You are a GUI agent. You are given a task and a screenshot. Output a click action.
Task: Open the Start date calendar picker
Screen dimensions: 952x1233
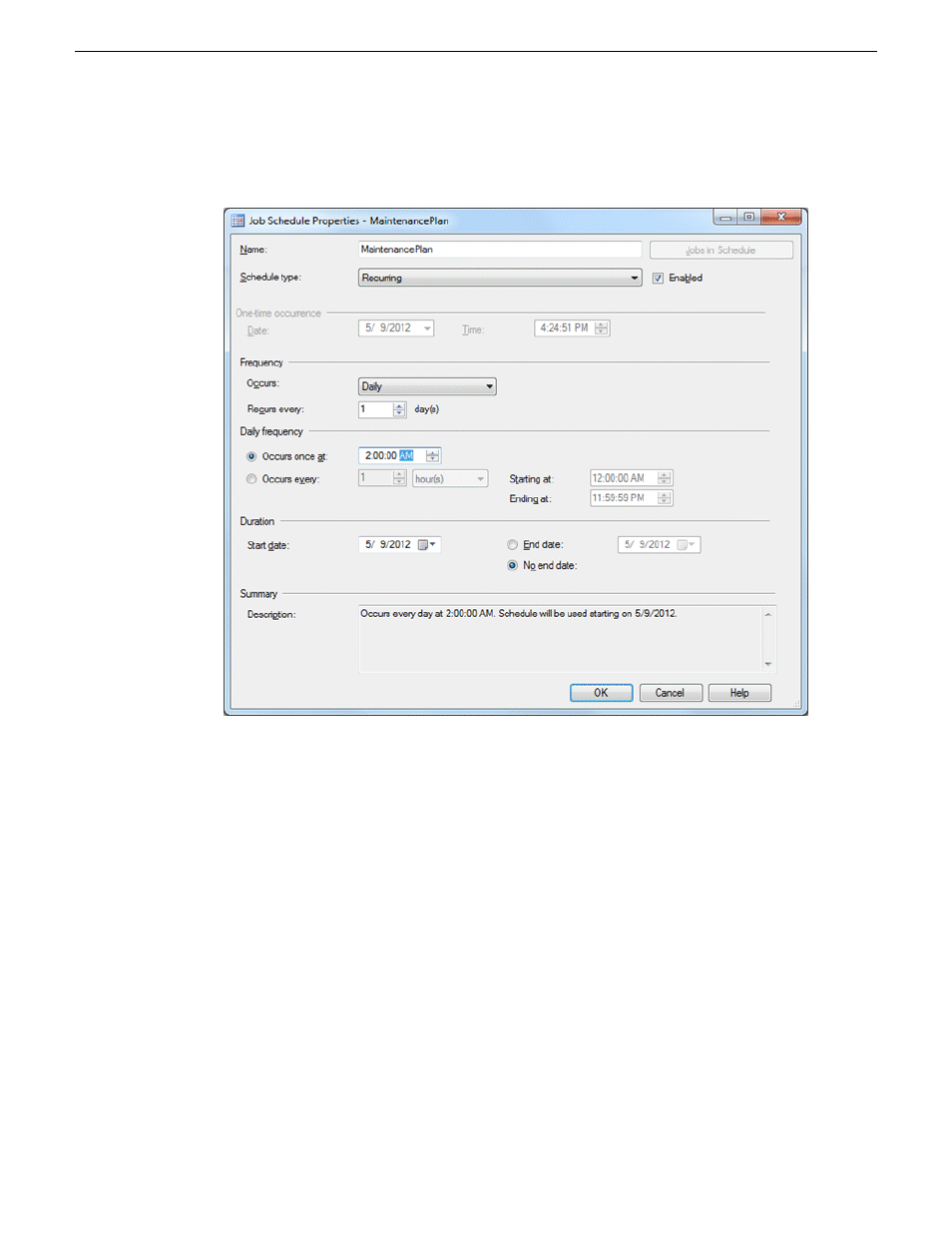[427, 545]
